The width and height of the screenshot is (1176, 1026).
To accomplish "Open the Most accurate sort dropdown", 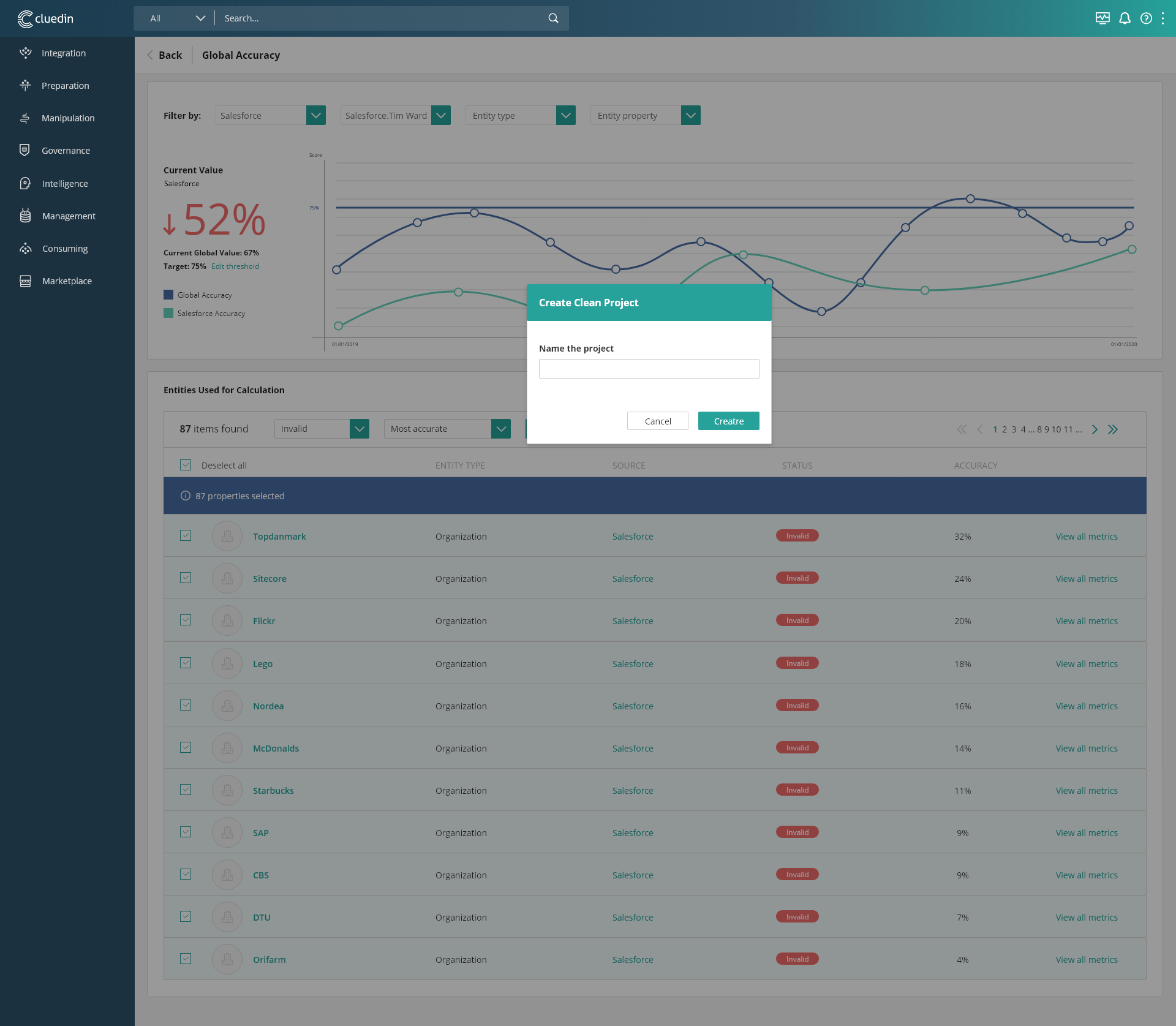I will point(447,429).
